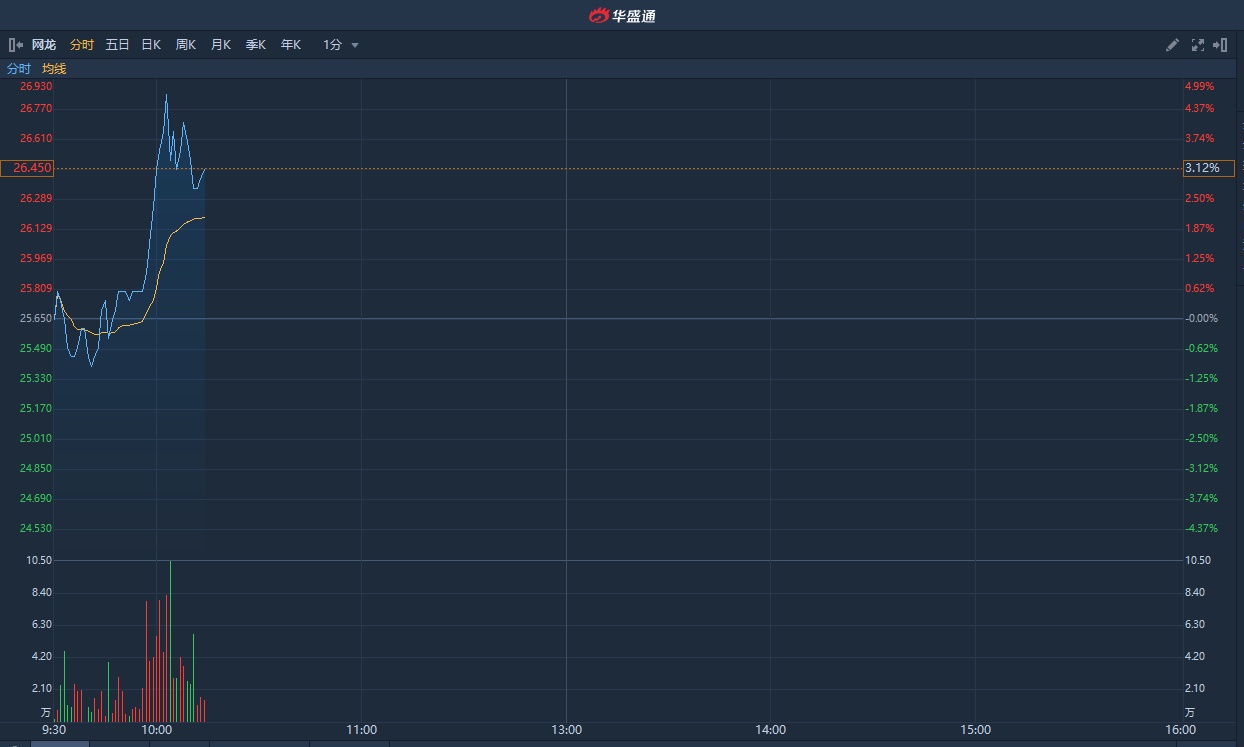Image resolution: width=1244 pixels, height=747 pixels.
Task: Click the fullscreen expand chart icon
Action: click(1198, 45)
